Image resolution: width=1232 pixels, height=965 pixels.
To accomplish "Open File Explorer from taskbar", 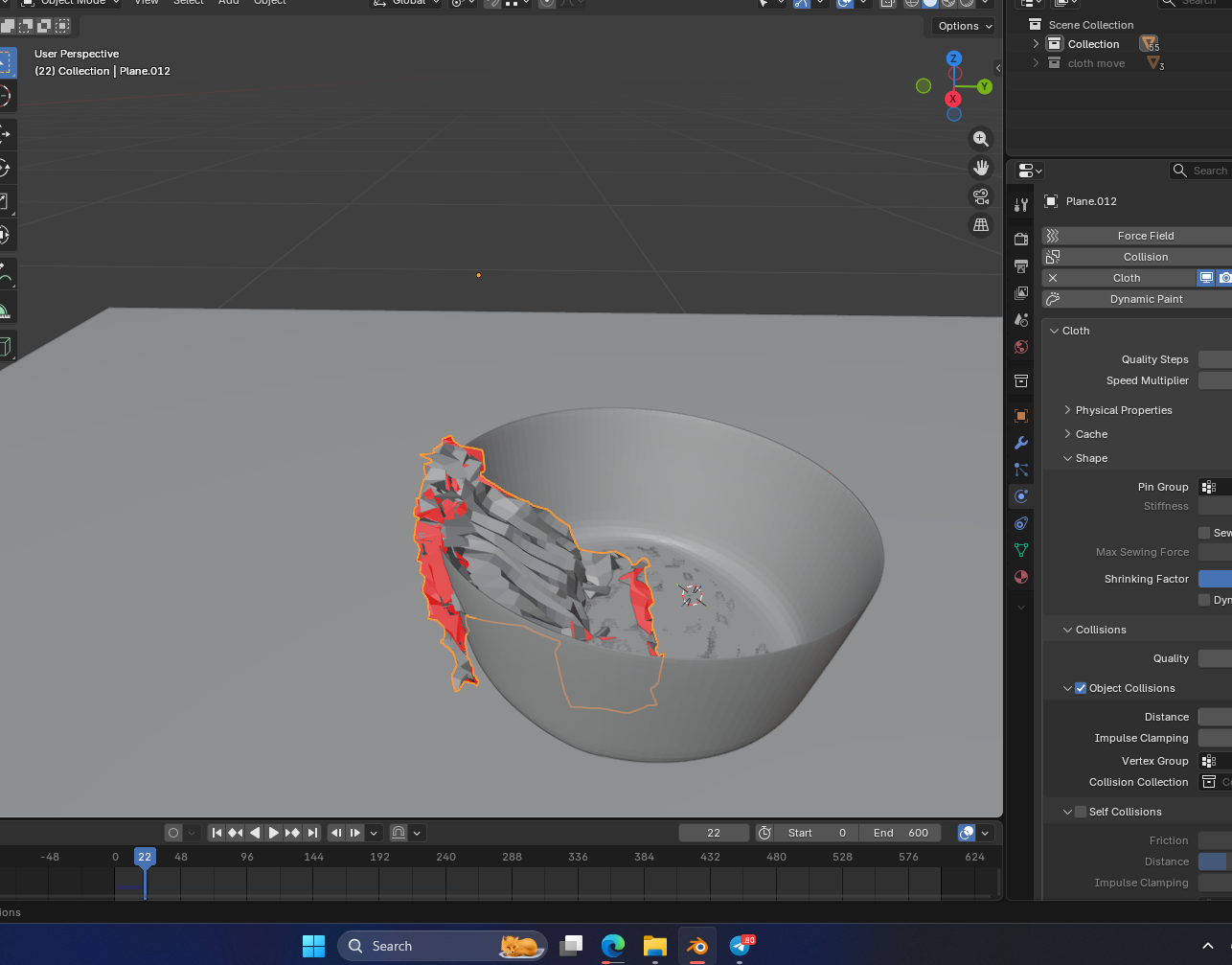I will 654,946.
